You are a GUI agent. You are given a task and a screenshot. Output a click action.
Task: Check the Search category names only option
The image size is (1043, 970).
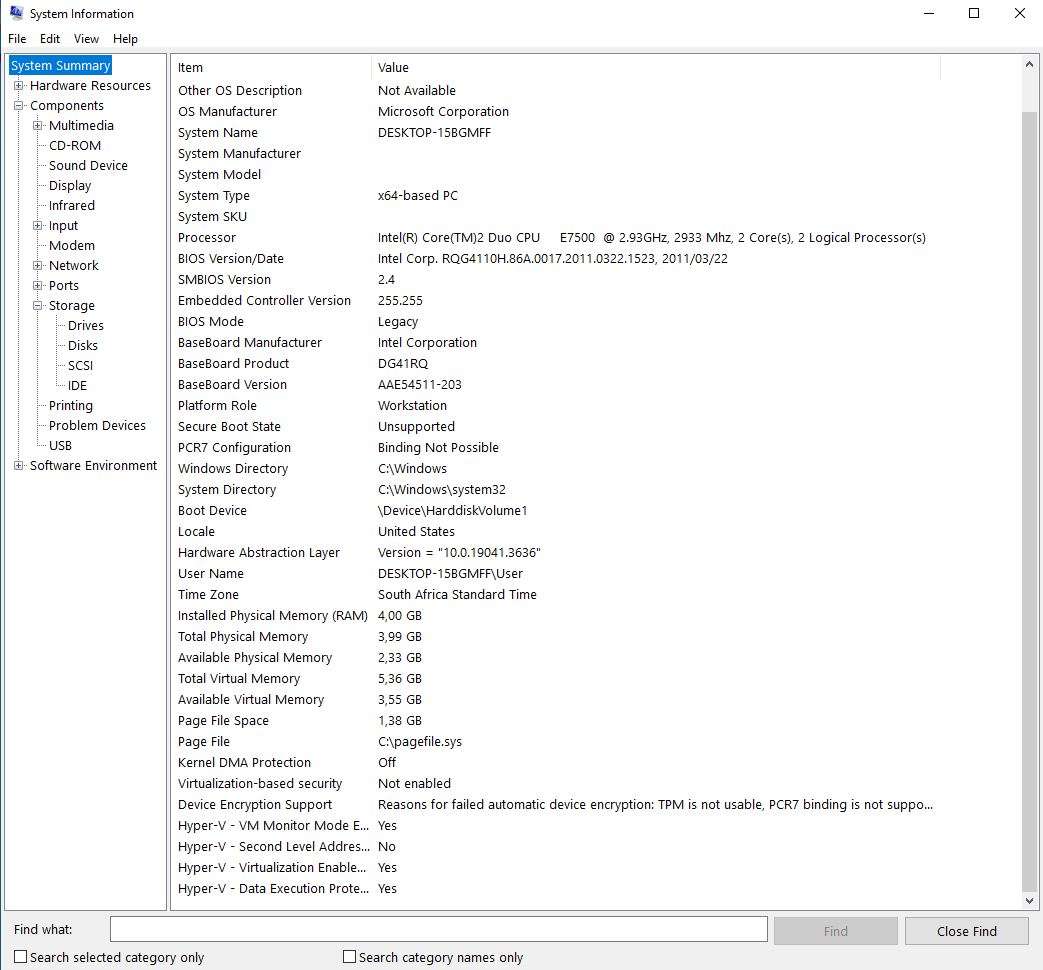click(x=349, y=957)
